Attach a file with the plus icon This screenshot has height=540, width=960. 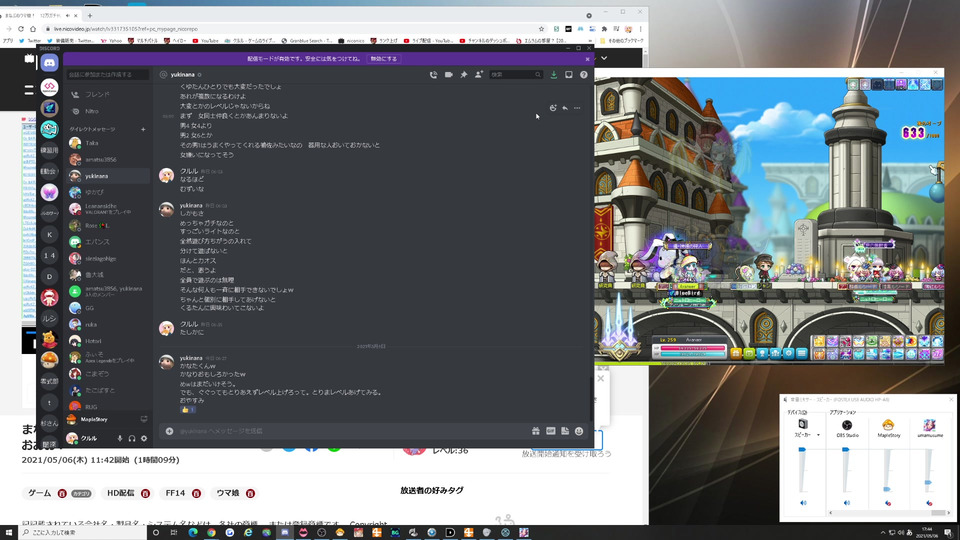pyautogui.click(x=170, y=431)
